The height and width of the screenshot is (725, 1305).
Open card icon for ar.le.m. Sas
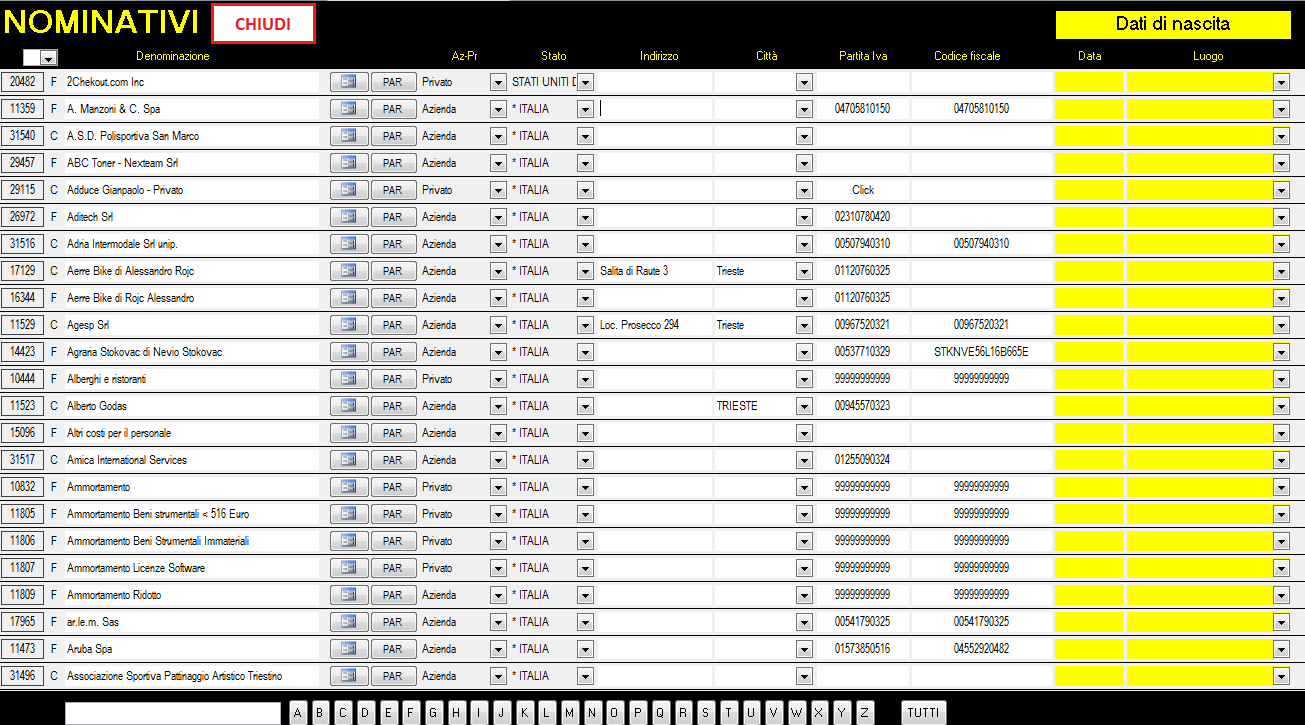[349, 622]
